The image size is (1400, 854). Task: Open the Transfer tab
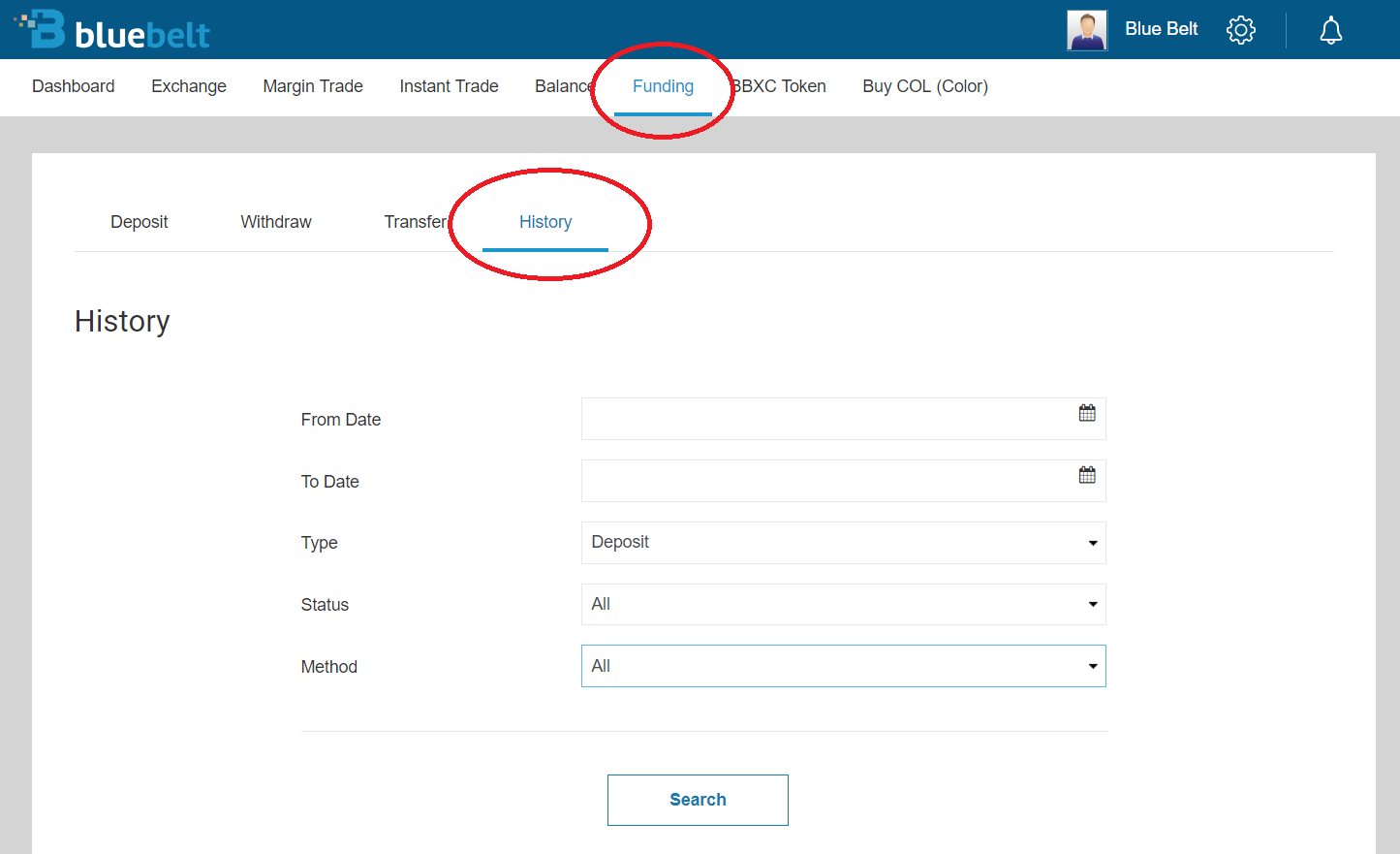click(x=415, y=222)
